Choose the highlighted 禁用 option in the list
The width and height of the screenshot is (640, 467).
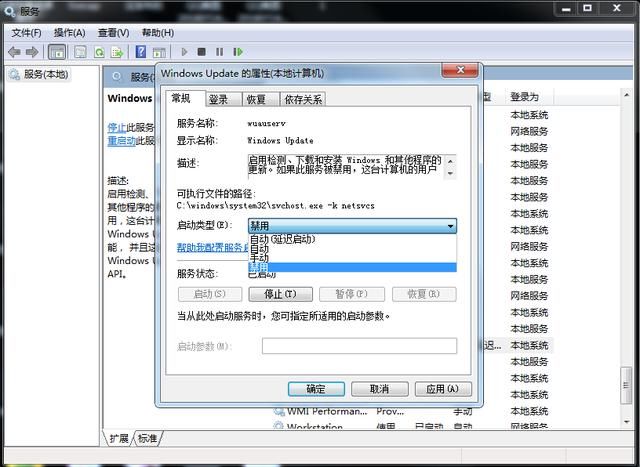pos(352,267)
